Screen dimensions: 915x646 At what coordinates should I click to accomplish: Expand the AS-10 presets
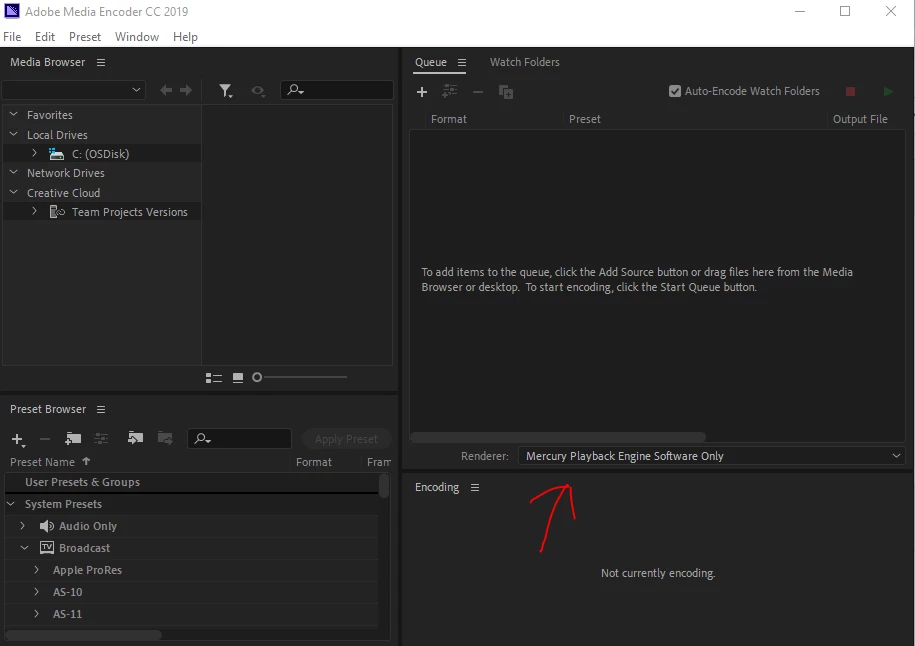36,592
